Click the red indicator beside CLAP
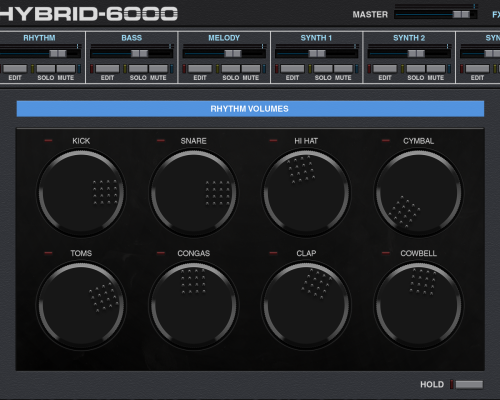The width and height of the screenshot is (500, 400). pos(273,253)
